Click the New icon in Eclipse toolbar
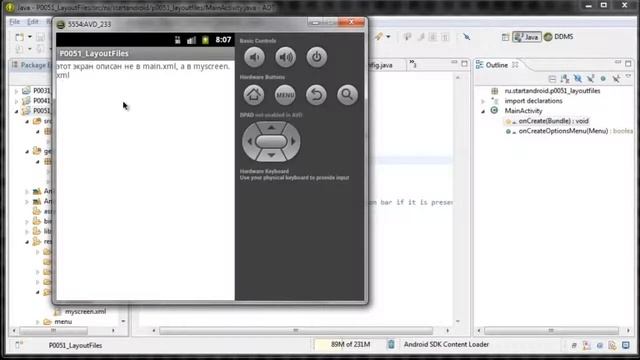Screen dimensions: 640x360 (19, 37)
